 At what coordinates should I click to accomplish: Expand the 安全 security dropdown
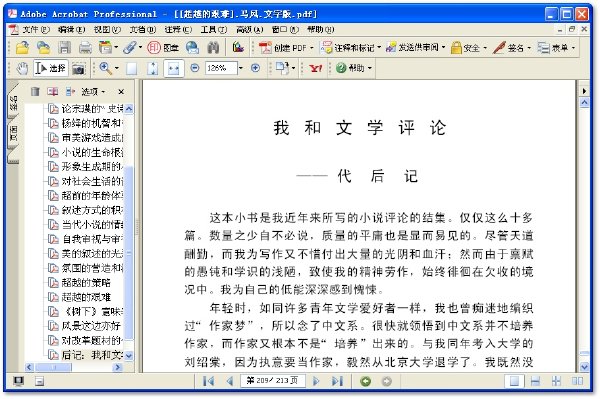(485, 48)
